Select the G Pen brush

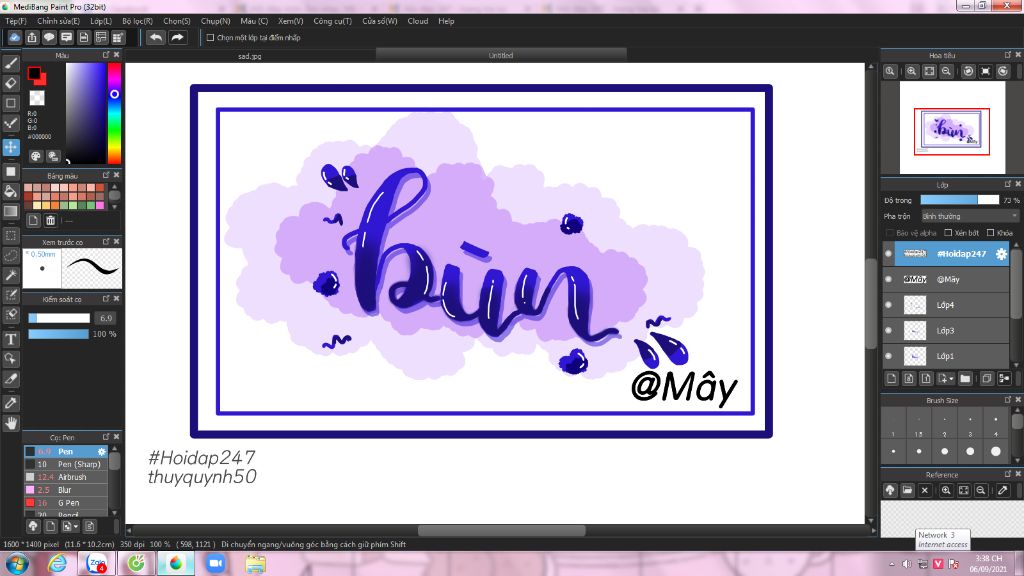click(x=65, y=503)
